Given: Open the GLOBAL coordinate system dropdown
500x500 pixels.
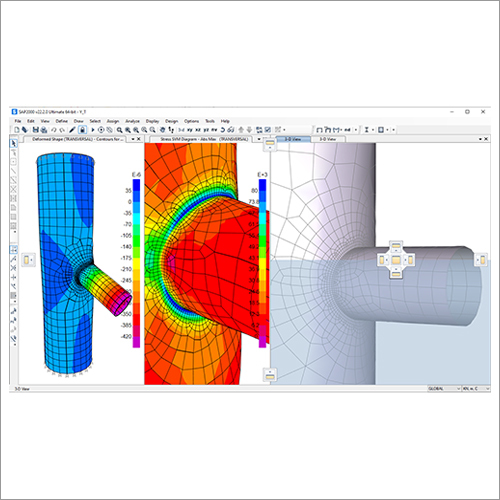Looking at the screenshot, I should coord(444,389).
